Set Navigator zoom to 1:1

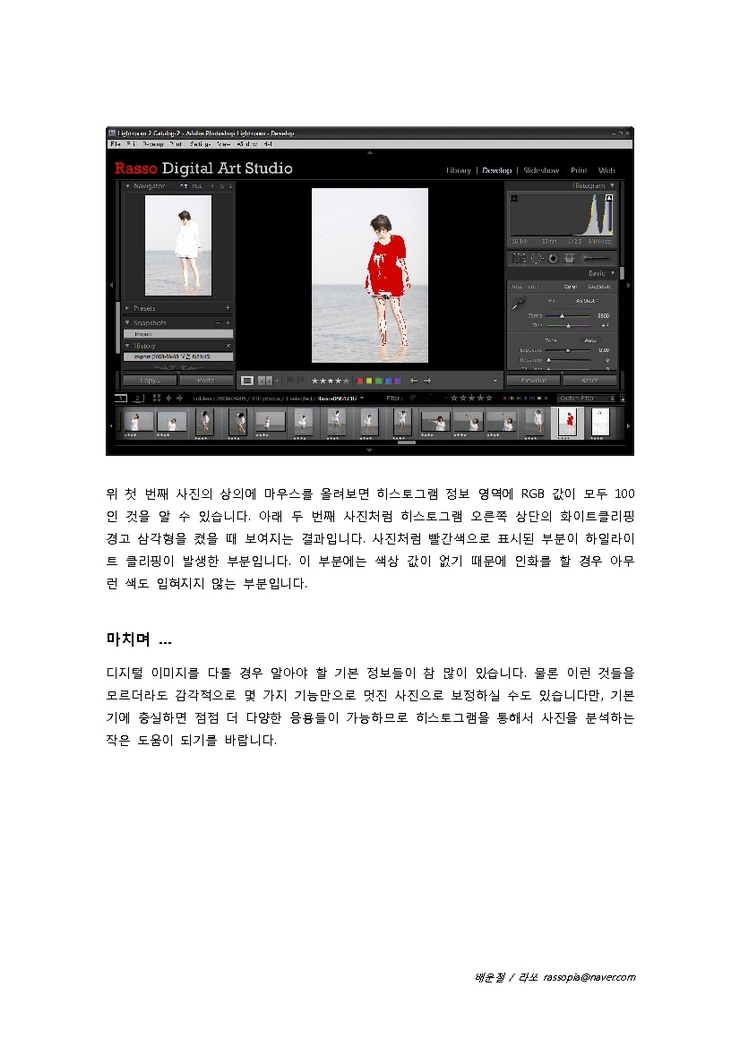click(212, 186)
